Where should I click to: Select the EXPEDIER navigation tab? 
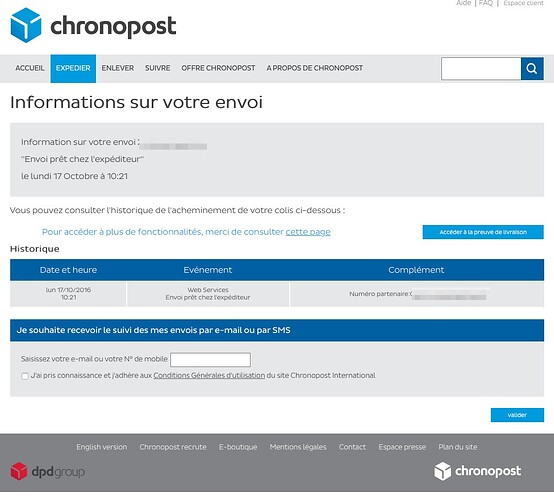coord(73,69)
